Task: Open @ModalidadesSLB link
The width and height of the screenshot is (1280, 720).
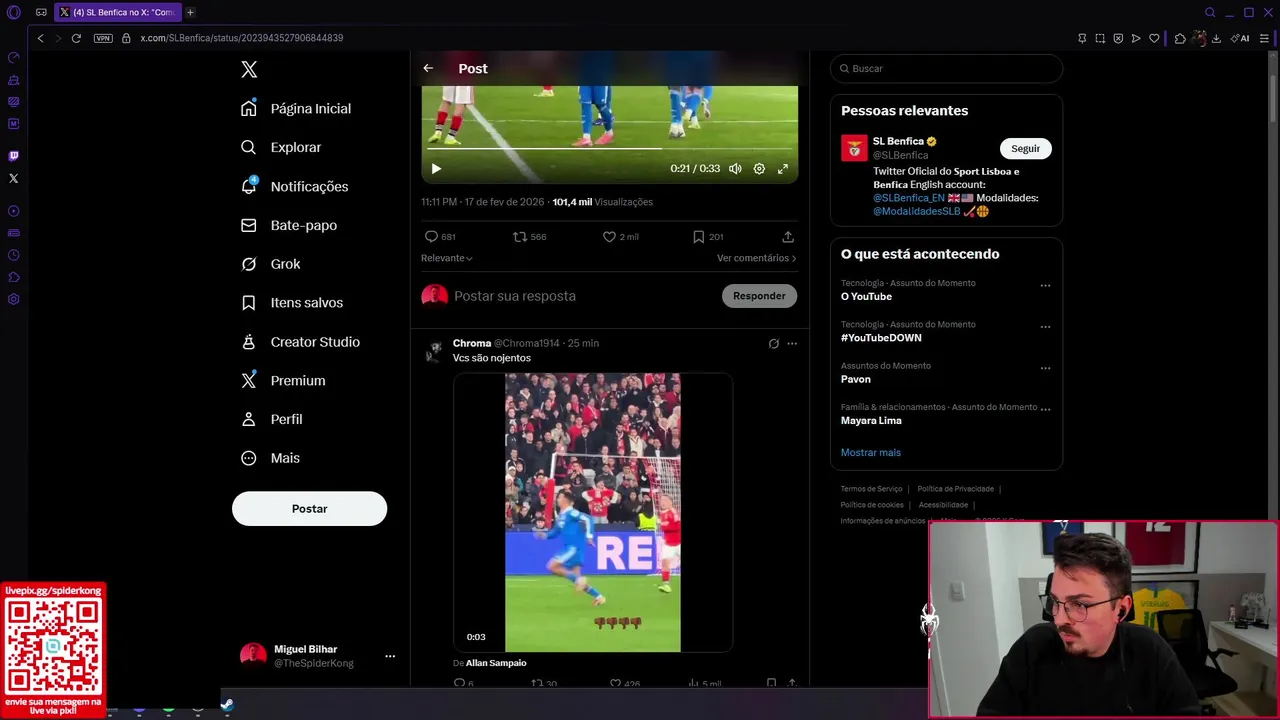Action: [x=916, y=211]
